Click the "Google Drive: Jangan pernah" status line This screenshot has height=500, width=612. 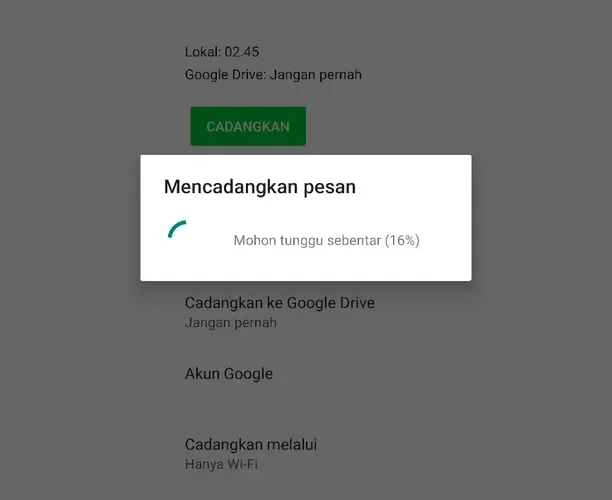pos(273,75)
